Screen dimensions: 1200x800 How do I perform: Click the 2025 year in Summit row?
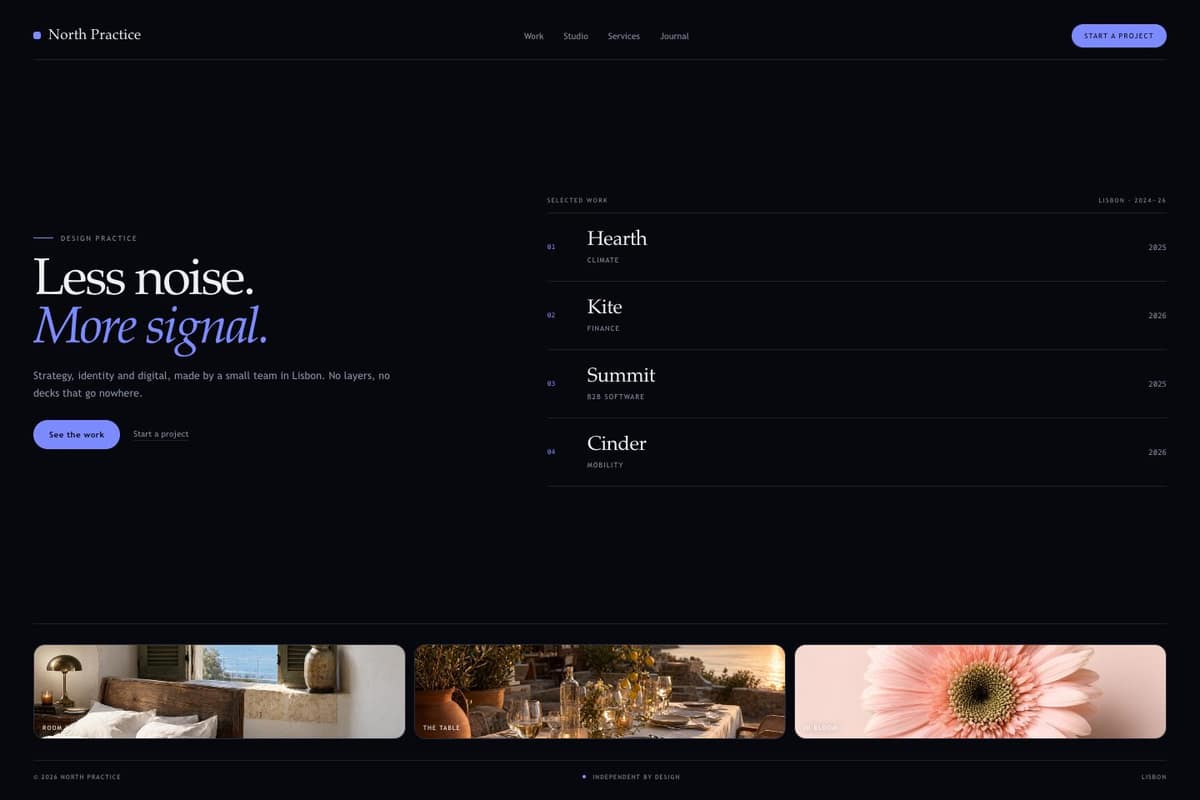click(x=1157, y=384)
